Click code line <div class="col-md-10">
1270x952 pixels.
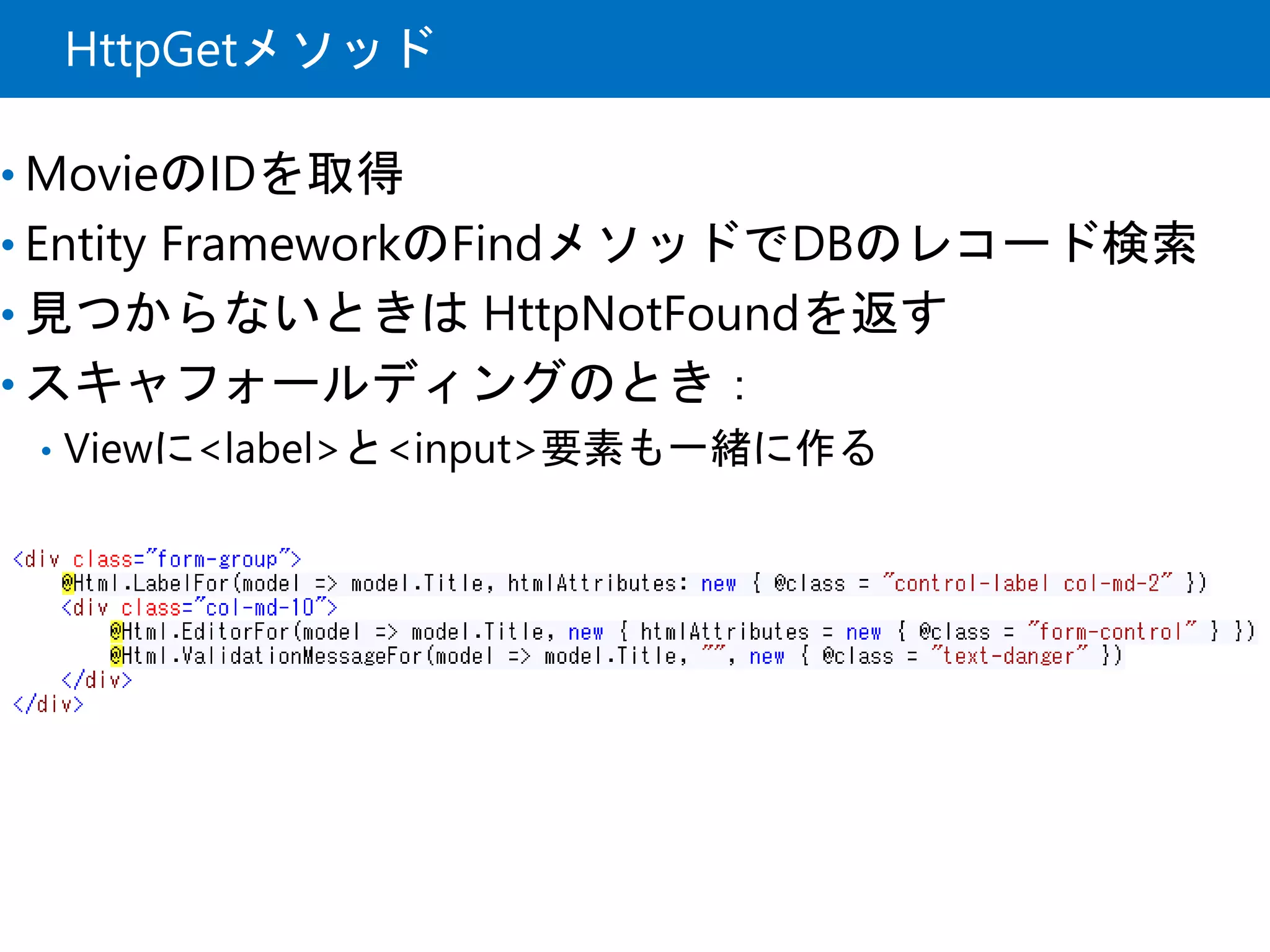[199, 607]
